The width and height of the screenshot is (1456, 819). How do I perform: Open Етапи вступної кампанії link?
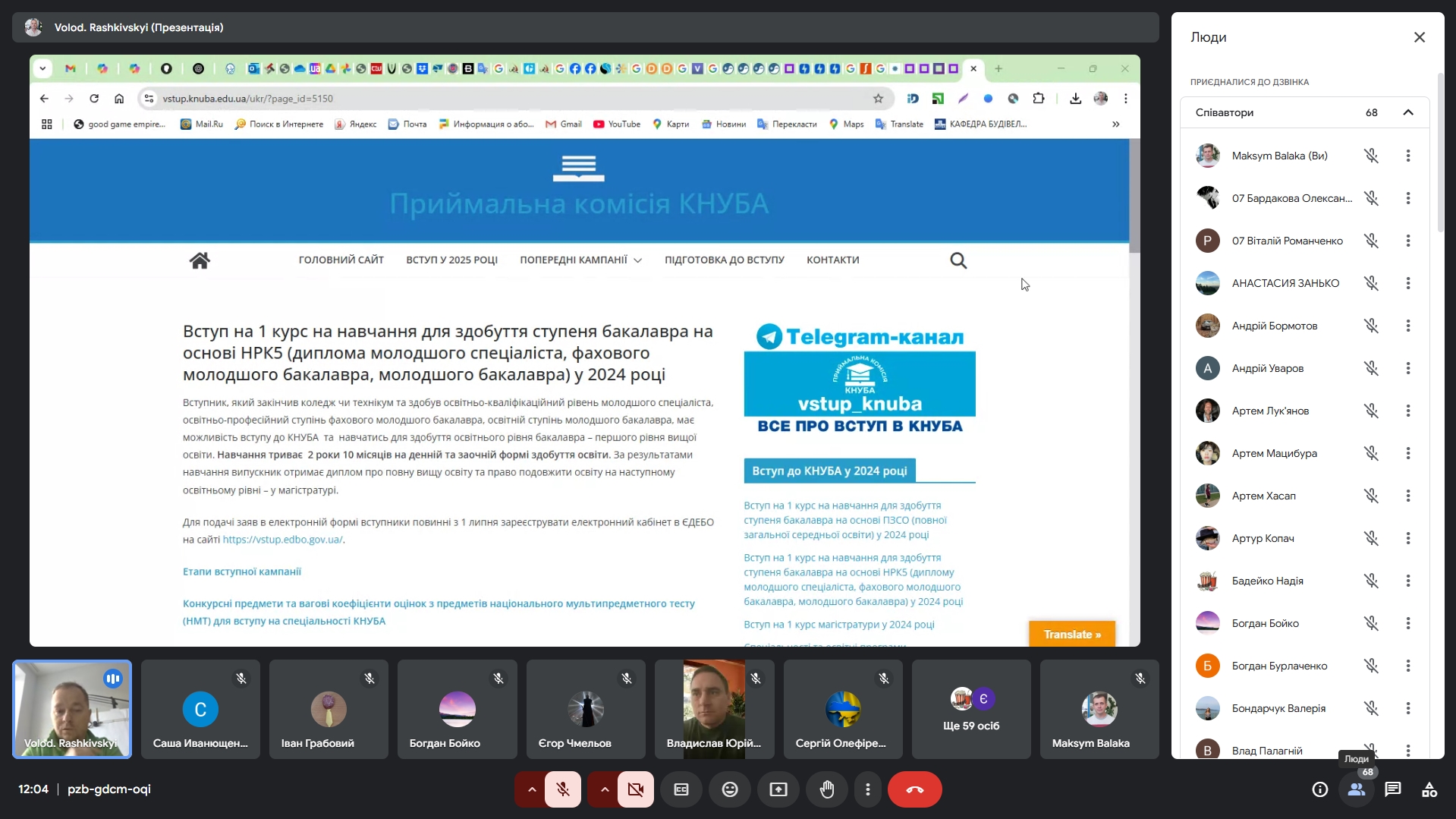click(242, 572)
